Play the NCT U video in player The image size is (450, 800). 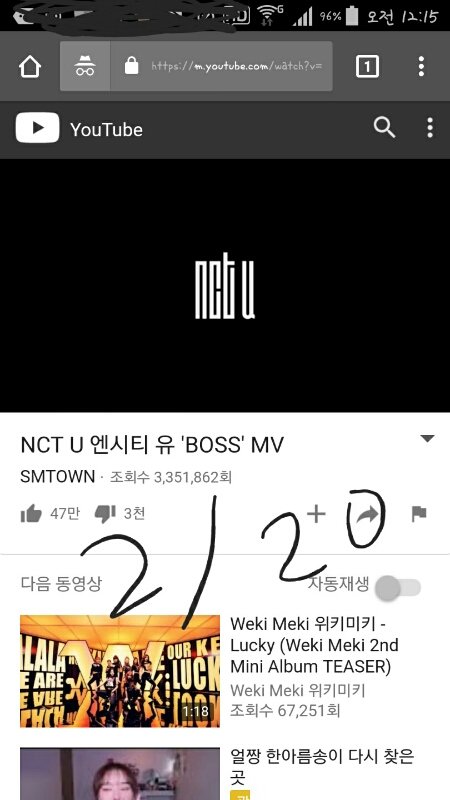225,285
